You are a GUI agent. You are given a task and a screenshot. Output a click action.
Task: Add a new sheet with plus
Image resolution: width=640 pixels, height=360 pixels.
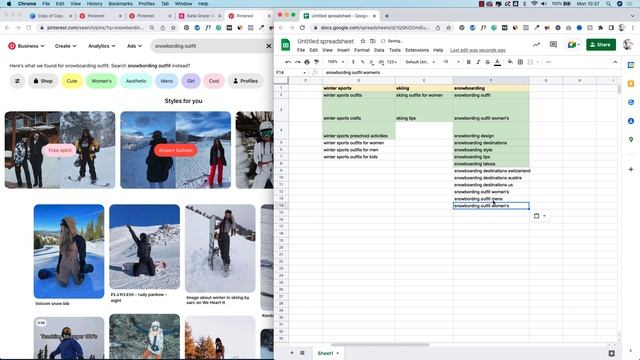pos(292,353)
